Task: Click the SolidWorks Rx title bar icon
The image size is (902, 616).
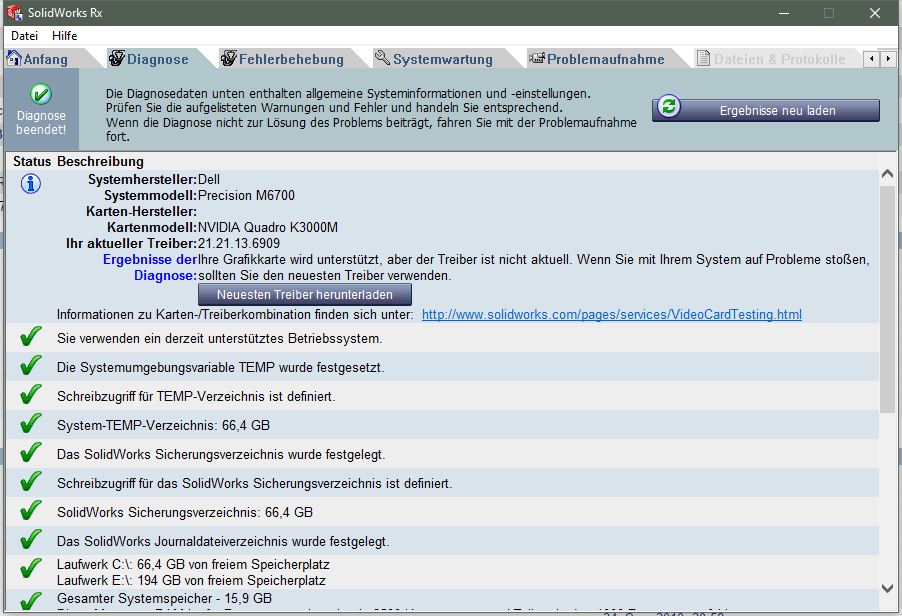Action: click(x=14, y=13)
